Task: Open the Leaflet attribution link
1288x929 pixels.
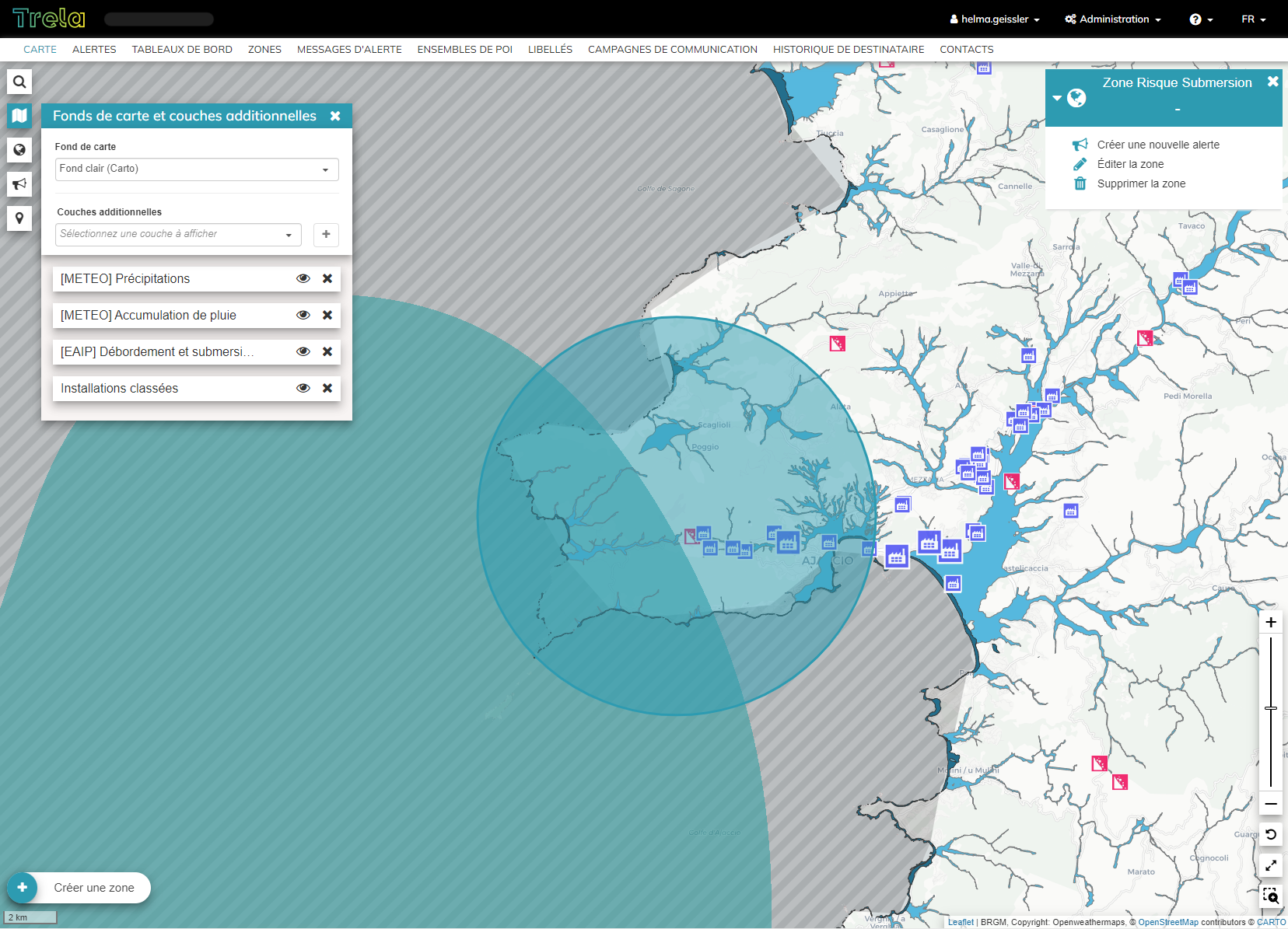Action: (x=961, y=922)
